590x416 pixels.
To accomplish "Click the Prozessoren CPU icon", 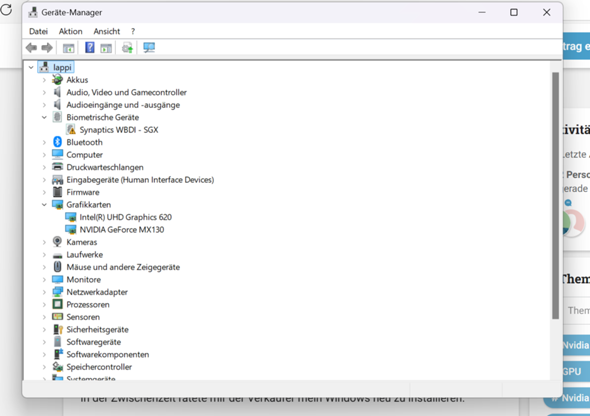I will coord(58,304).
